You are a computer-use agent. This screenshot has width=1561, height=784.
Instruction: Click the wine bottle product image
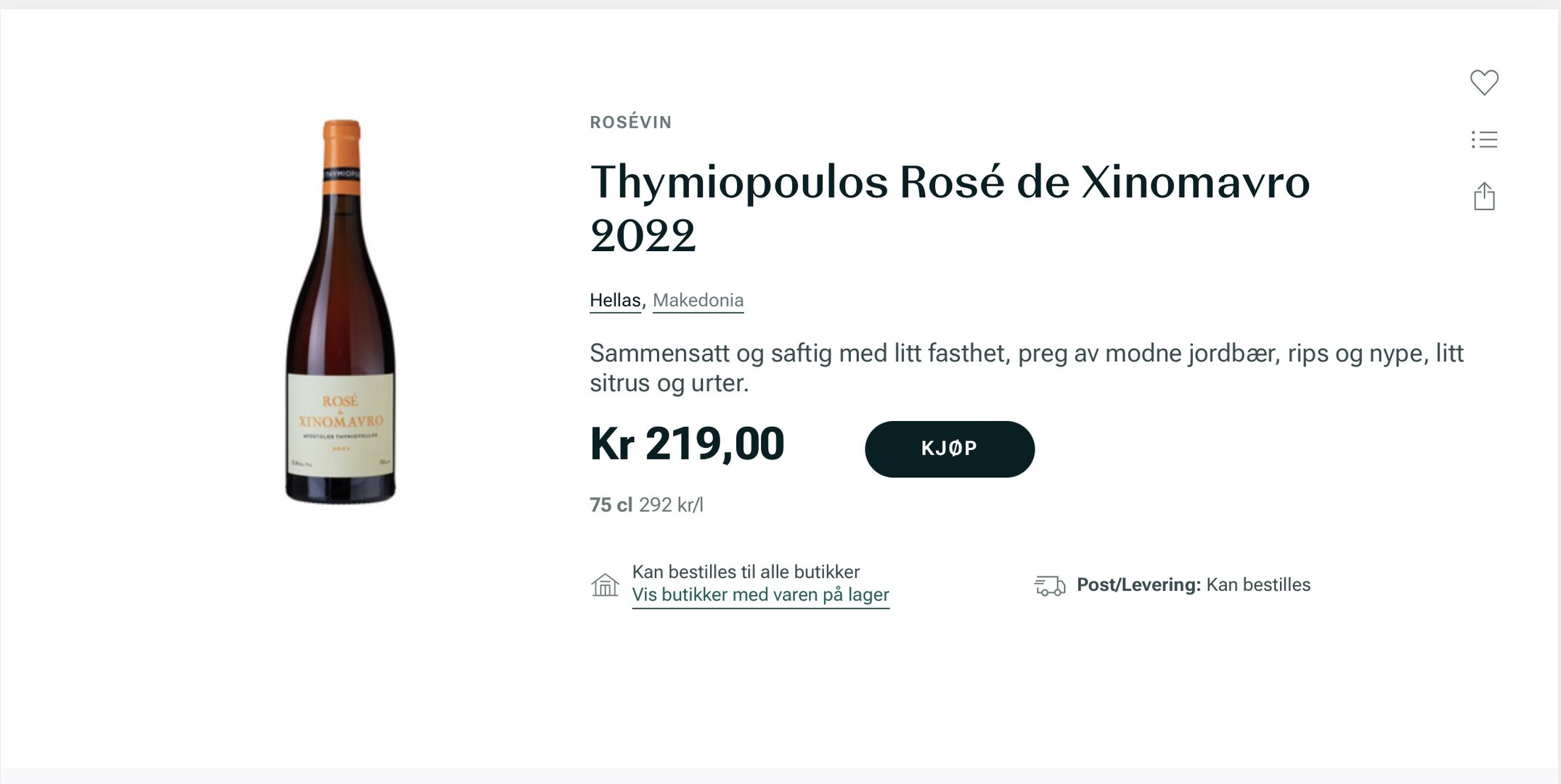tap(341, 327)
